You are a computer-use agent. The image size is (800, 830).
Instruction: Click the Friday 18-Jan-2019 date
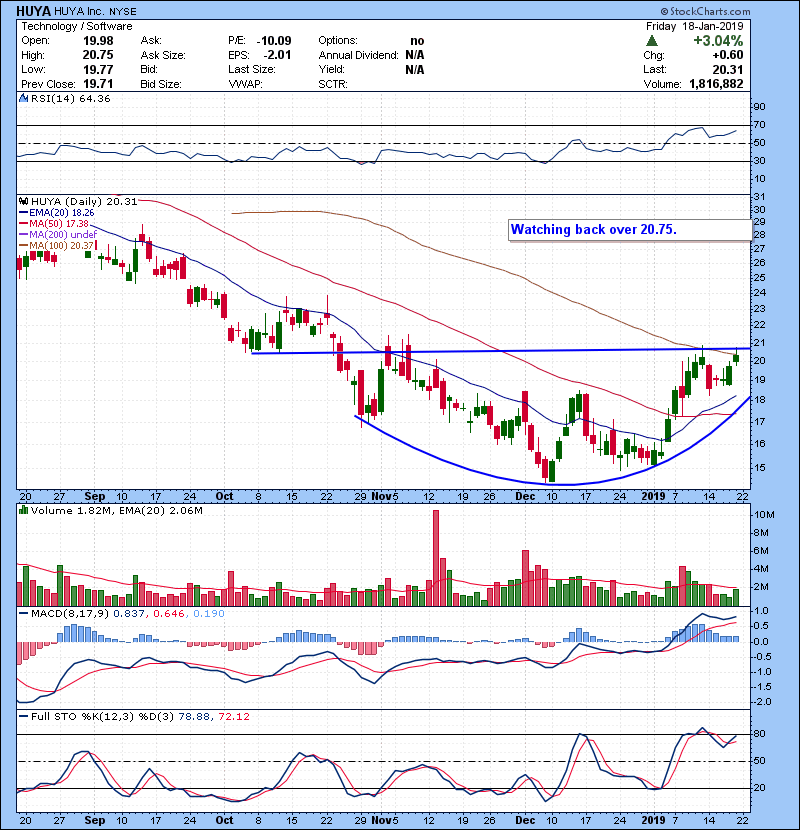[694, 26]
